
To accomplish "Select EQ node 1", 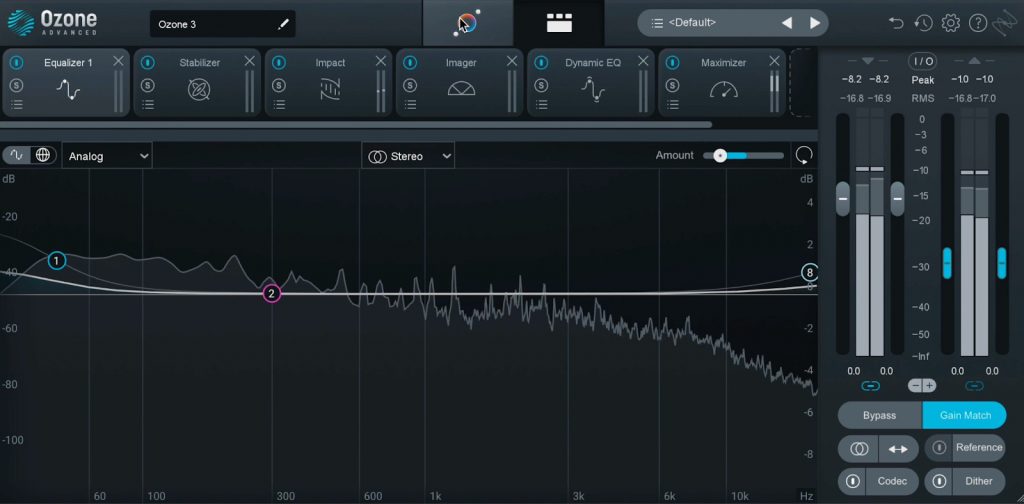I will 57,261.
